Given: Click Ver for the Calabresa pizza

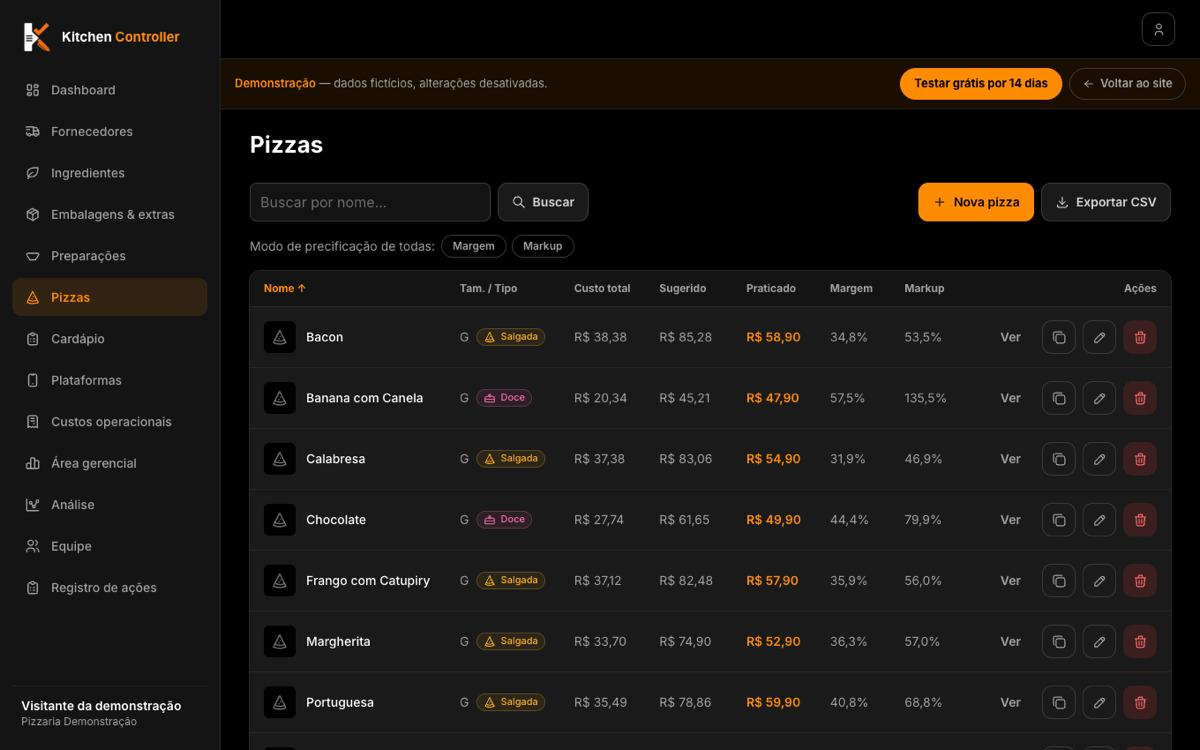Looking at the screenshot, I should [x=1011, y=459].
